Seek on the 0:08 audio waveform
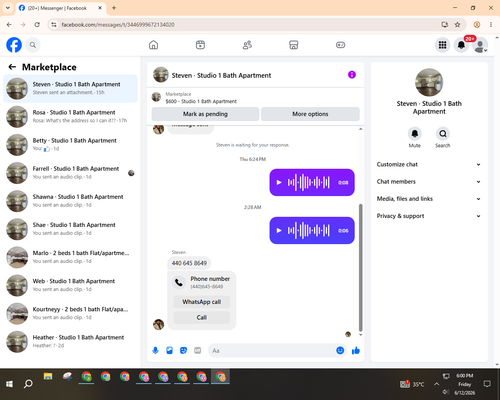500x400 pixels. pyautogui.click(x=309, y=182)
